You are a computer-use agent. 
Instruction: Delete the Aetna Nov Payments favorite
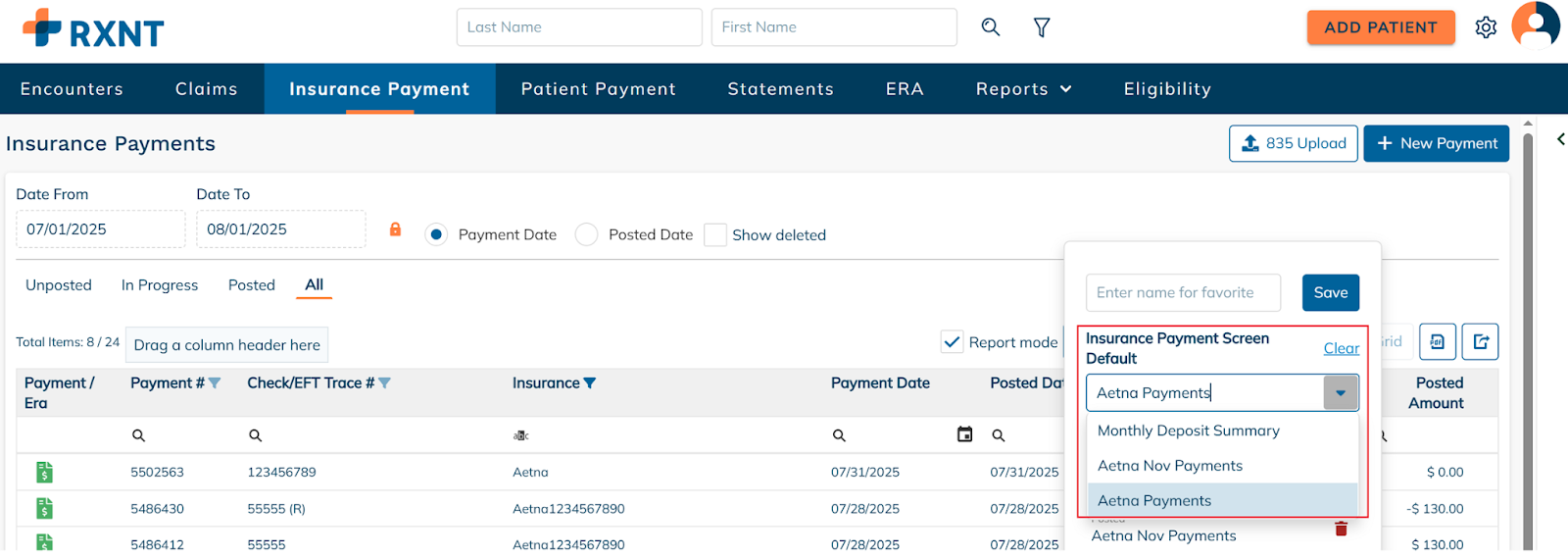1341,530
